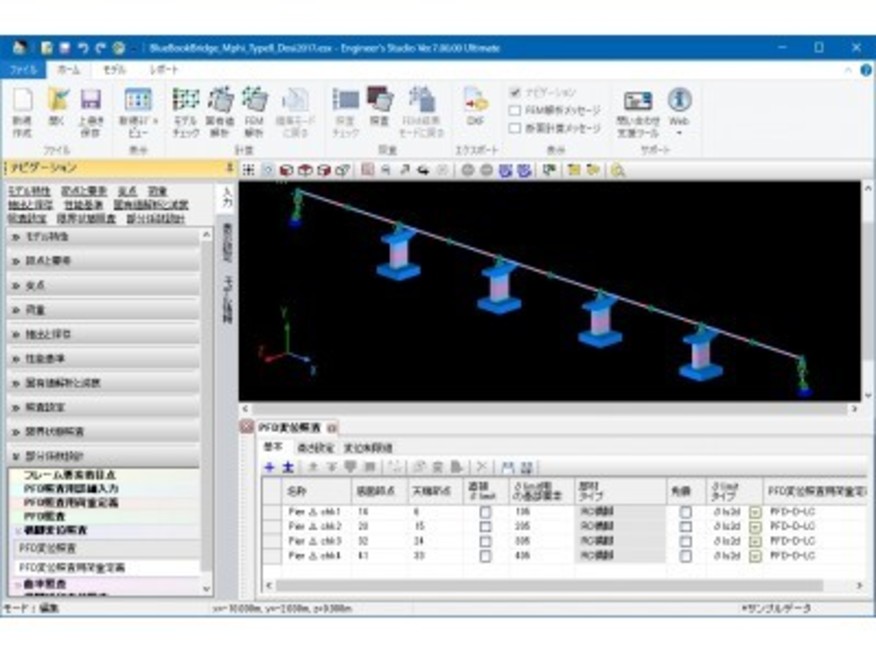Open the ファイル file menu tab

(x=22, y=70)
